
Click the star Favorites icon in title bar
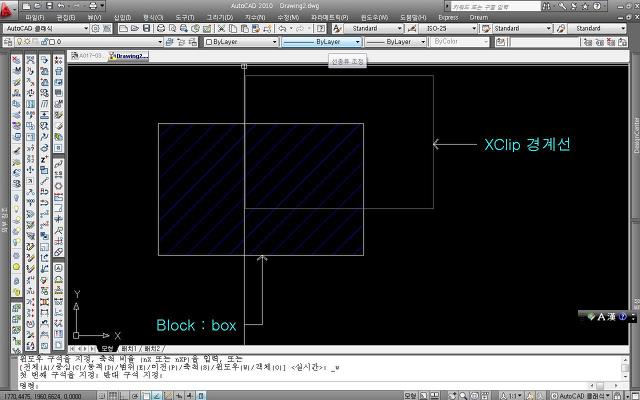(x=585, y=6)
